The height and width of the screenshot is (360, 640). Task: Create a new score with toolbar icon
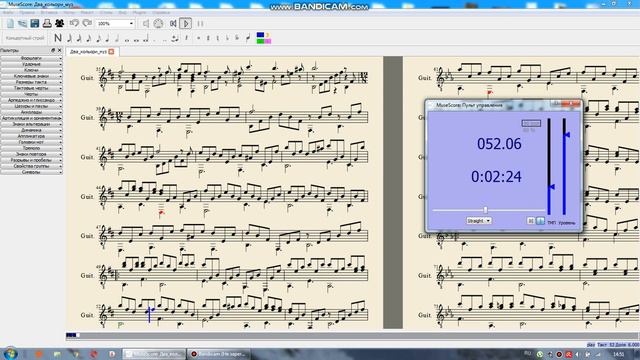tap(11, 24)
